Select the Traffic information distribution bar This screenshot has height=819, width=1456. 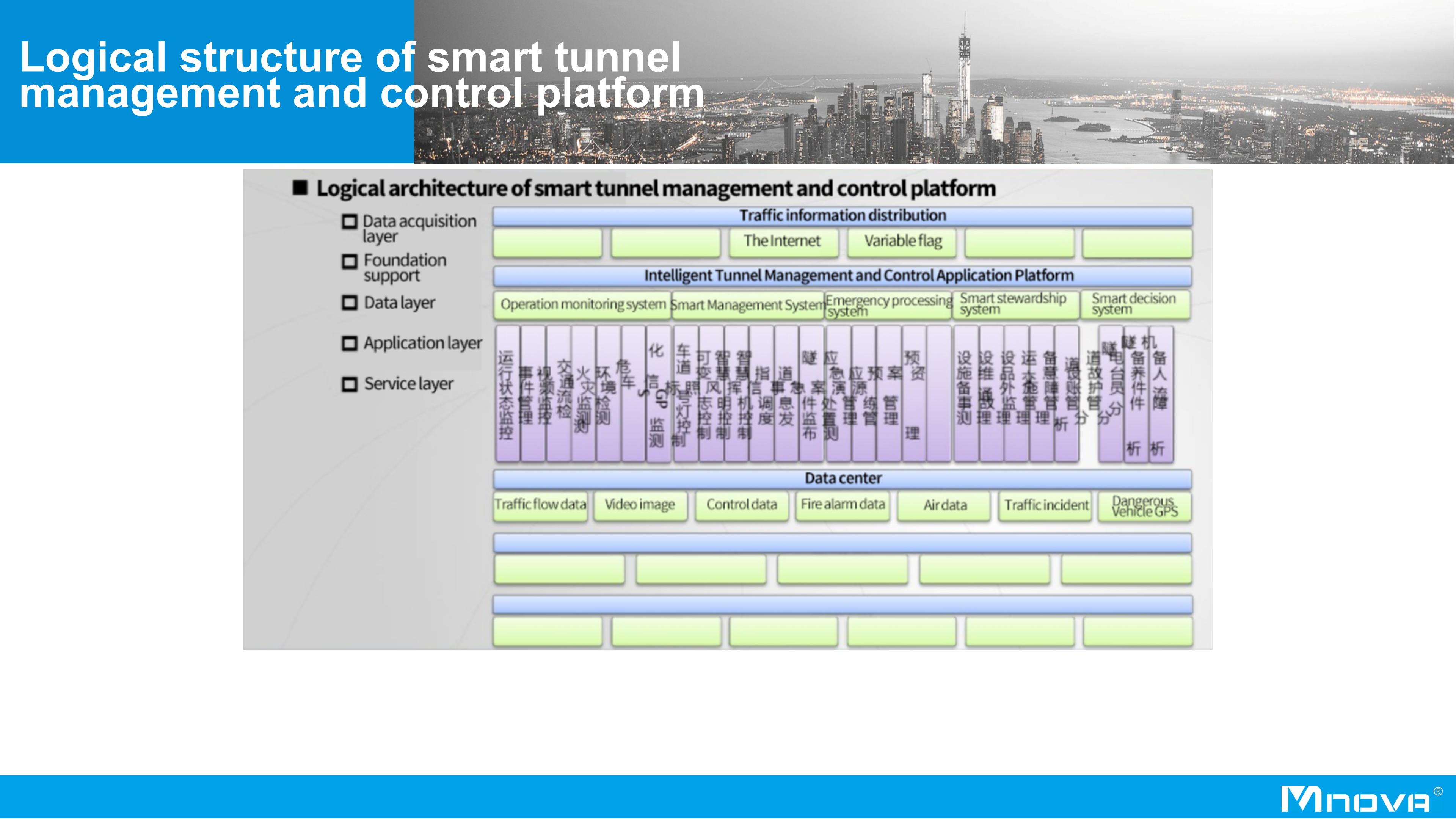[842, 216]
